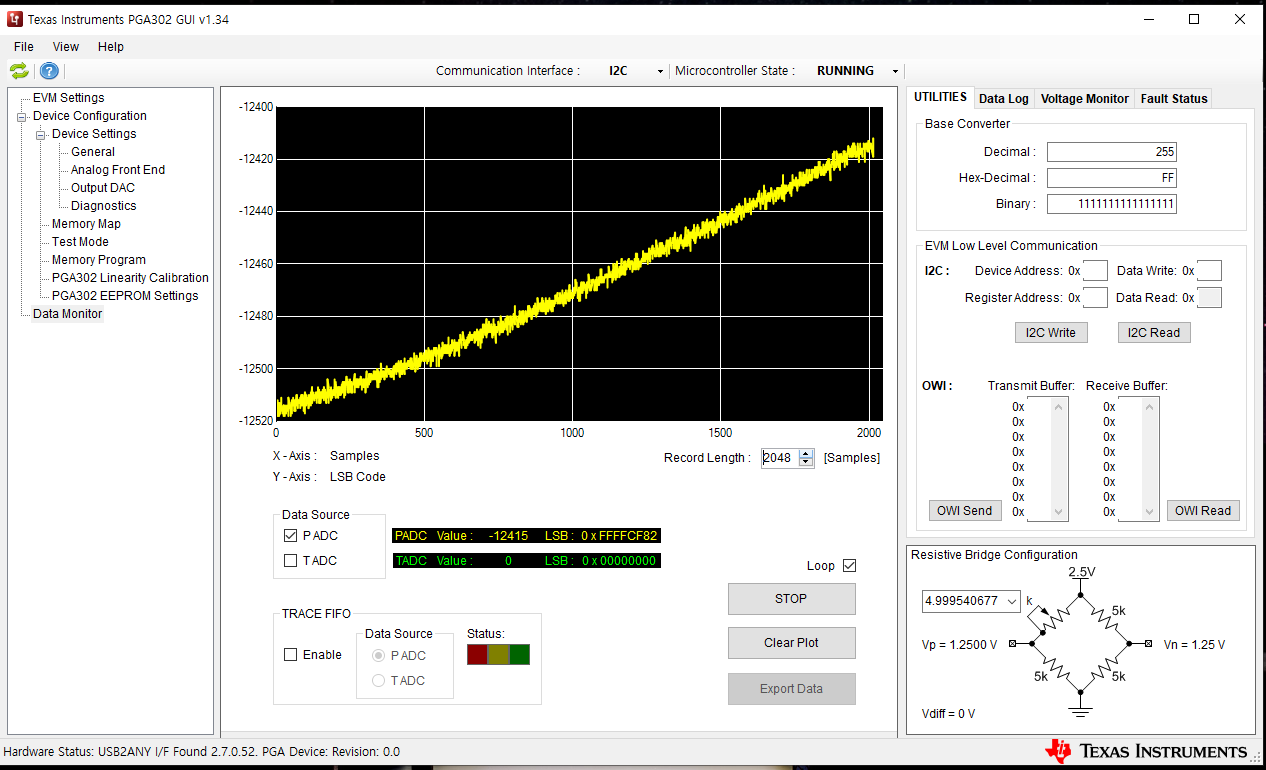Image resolution: width=1266 pixels, height=770 pixels.
Task: Click the red TRACE FIFO status indicator
Action: [x=477, y=654]
